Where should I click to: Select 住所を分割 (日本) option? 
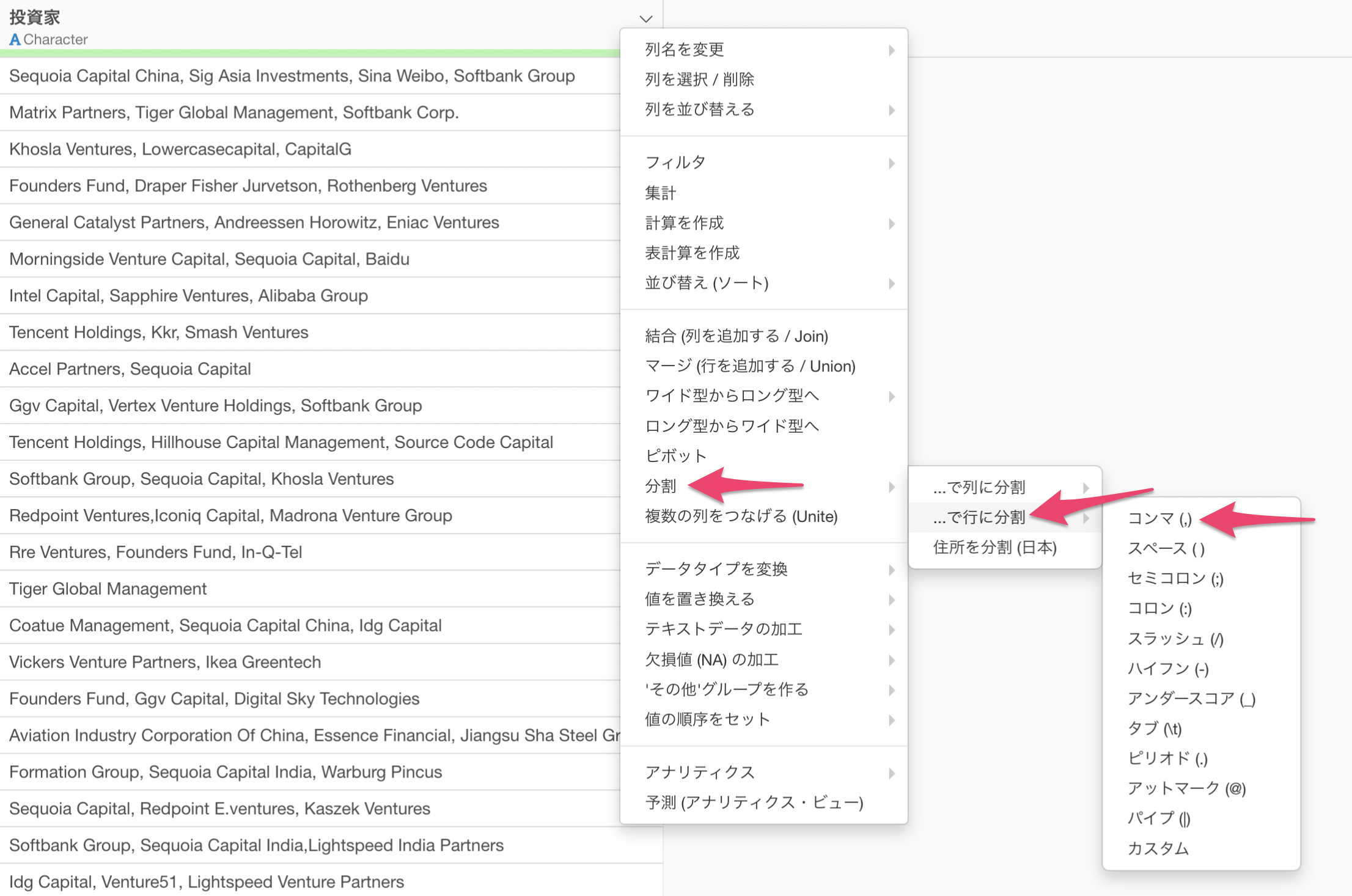pos(1005,548)
